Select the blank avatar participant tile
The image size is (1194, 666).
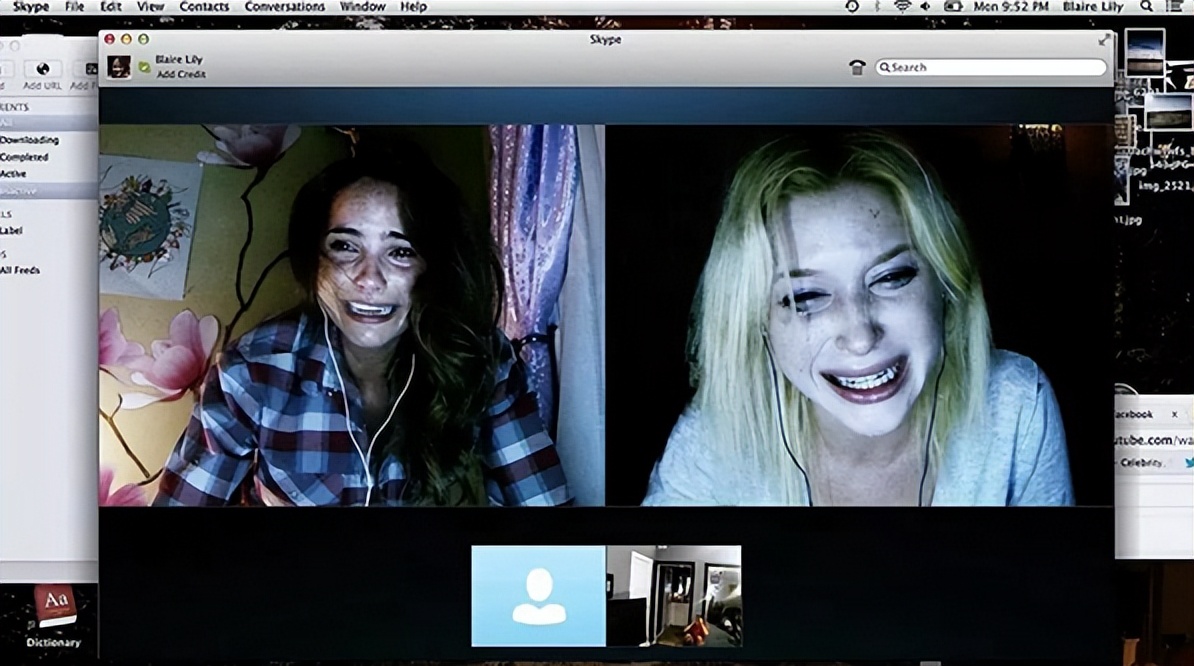pyautogui.click(x=538, y=596)
